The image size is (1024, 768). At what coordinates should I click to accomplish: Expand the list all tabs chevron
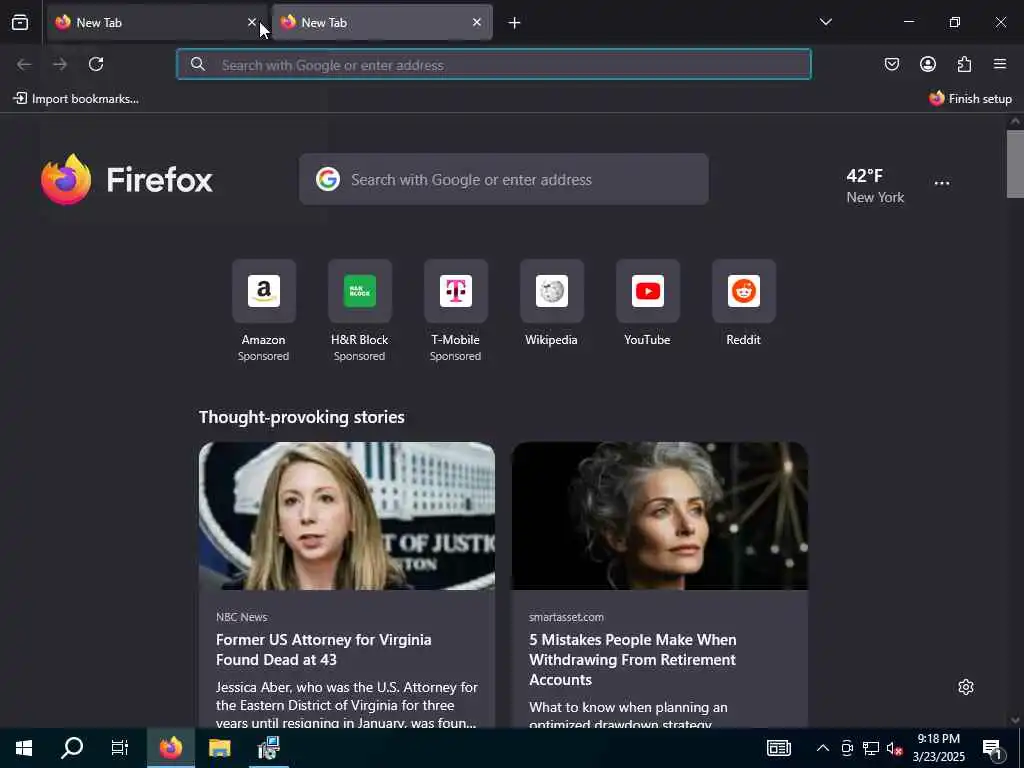point(825,22)
